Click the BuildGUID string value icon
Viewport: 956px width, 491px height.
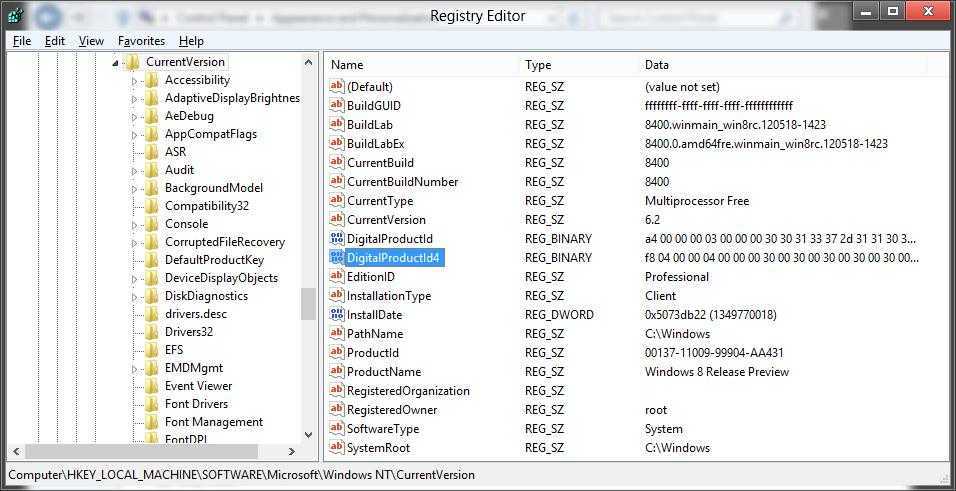337,105
